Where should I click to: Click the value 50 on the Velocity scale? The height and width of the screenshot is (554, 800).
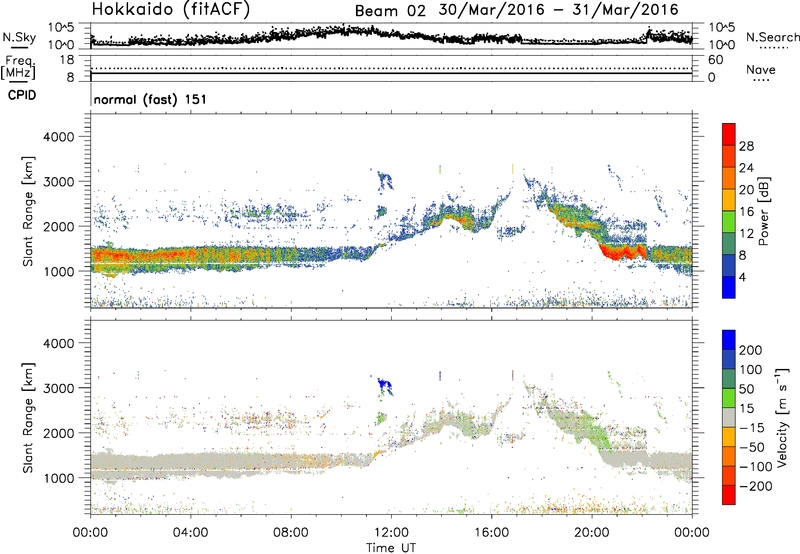click(x=746, y=389)
